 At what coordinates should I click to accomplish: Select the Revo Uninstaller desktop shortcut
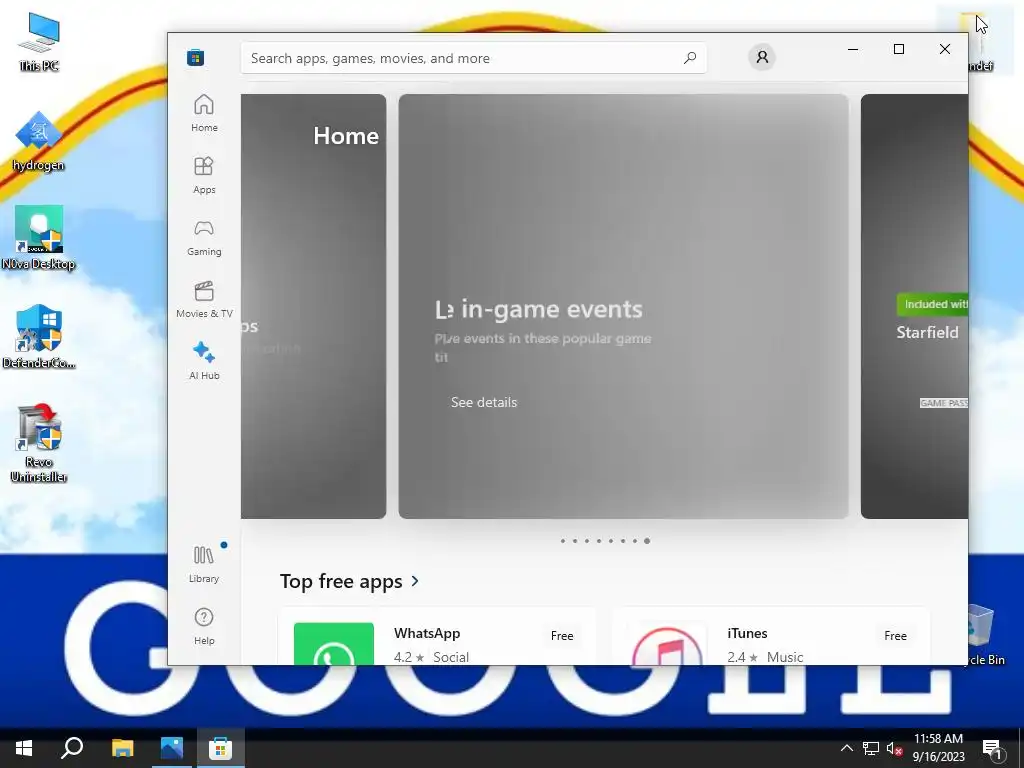point(39,443)
